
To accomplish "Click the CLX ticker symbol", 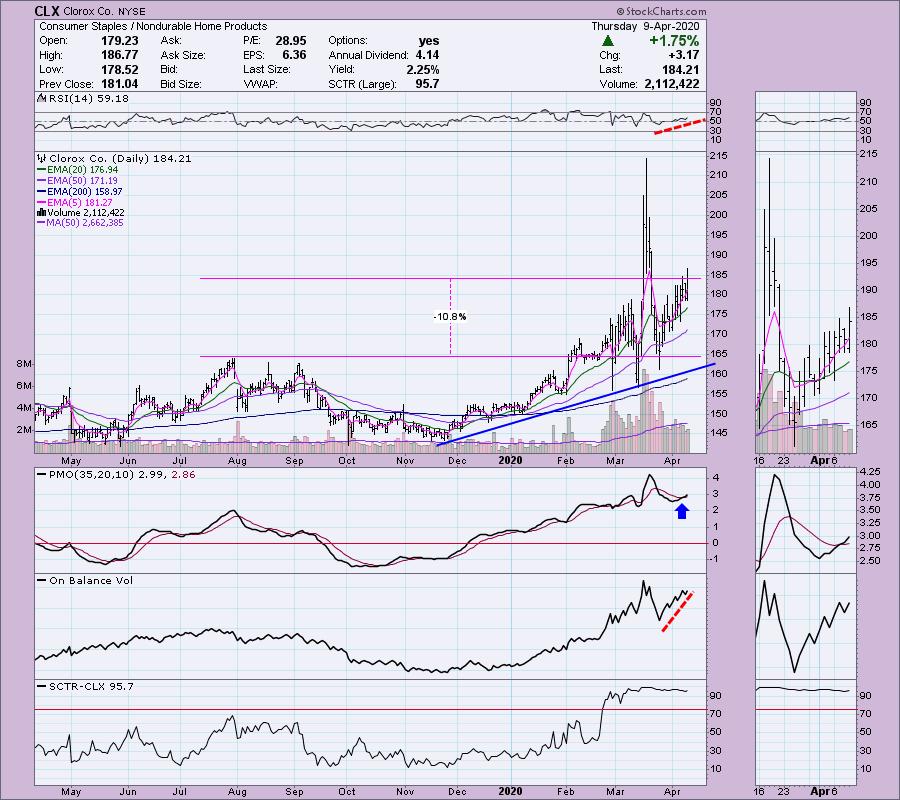I will coord(48,11).
